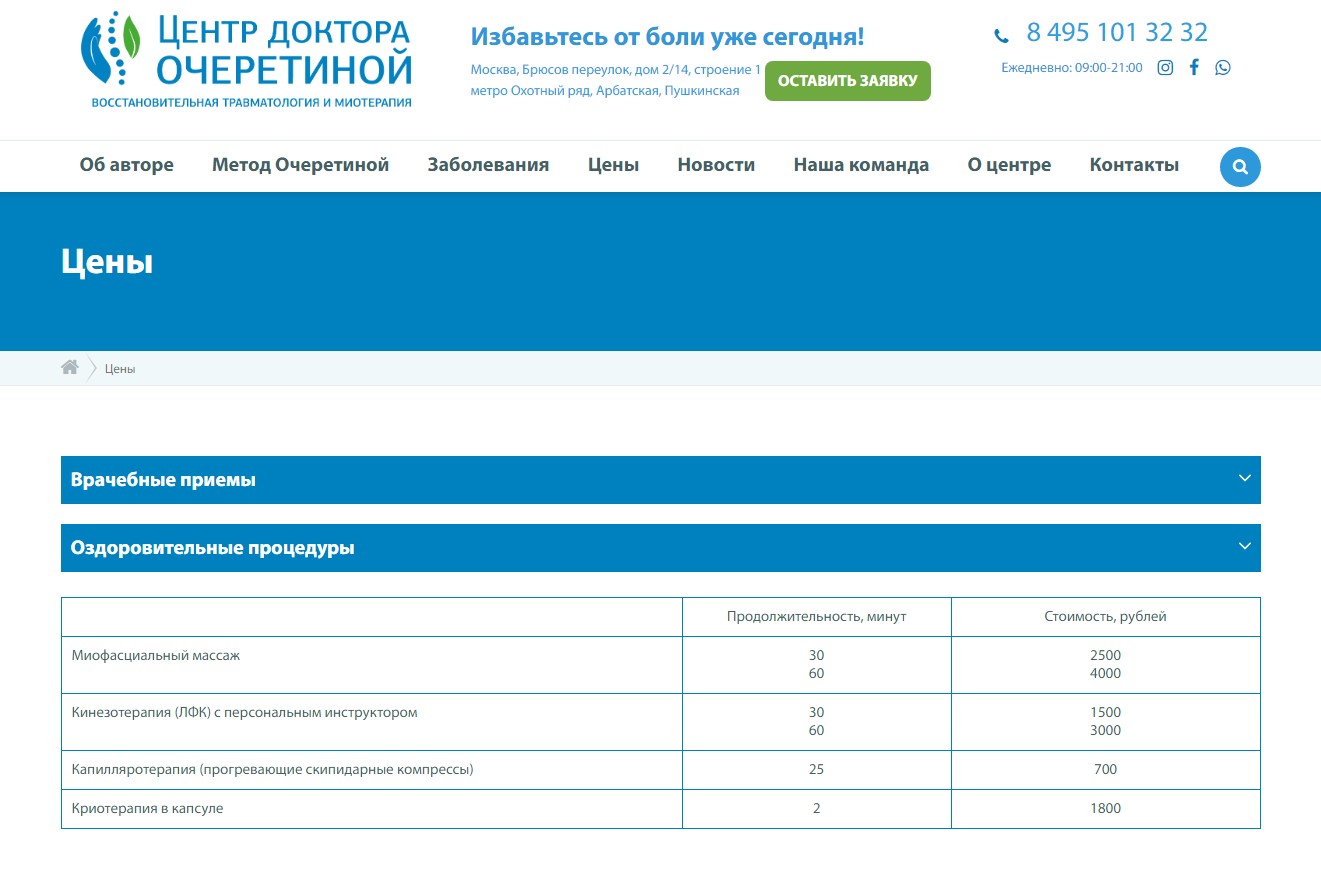Expand the Врачебные приемы section chevron
This screenshot has height=870, width=1321.
(1245, 478)
